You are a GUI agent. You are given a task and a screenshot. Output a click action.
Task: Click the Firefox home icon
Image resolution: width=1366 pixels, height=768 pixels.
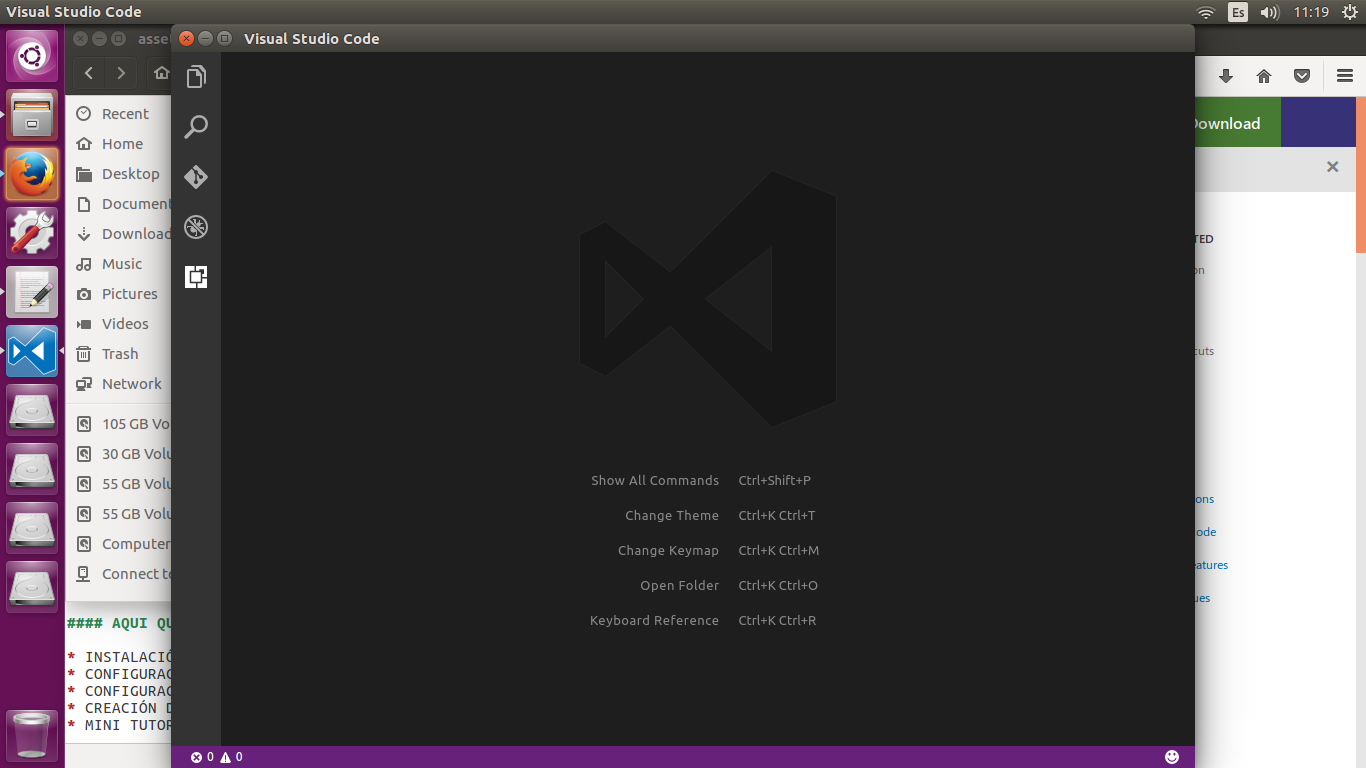pos(1264,76)
